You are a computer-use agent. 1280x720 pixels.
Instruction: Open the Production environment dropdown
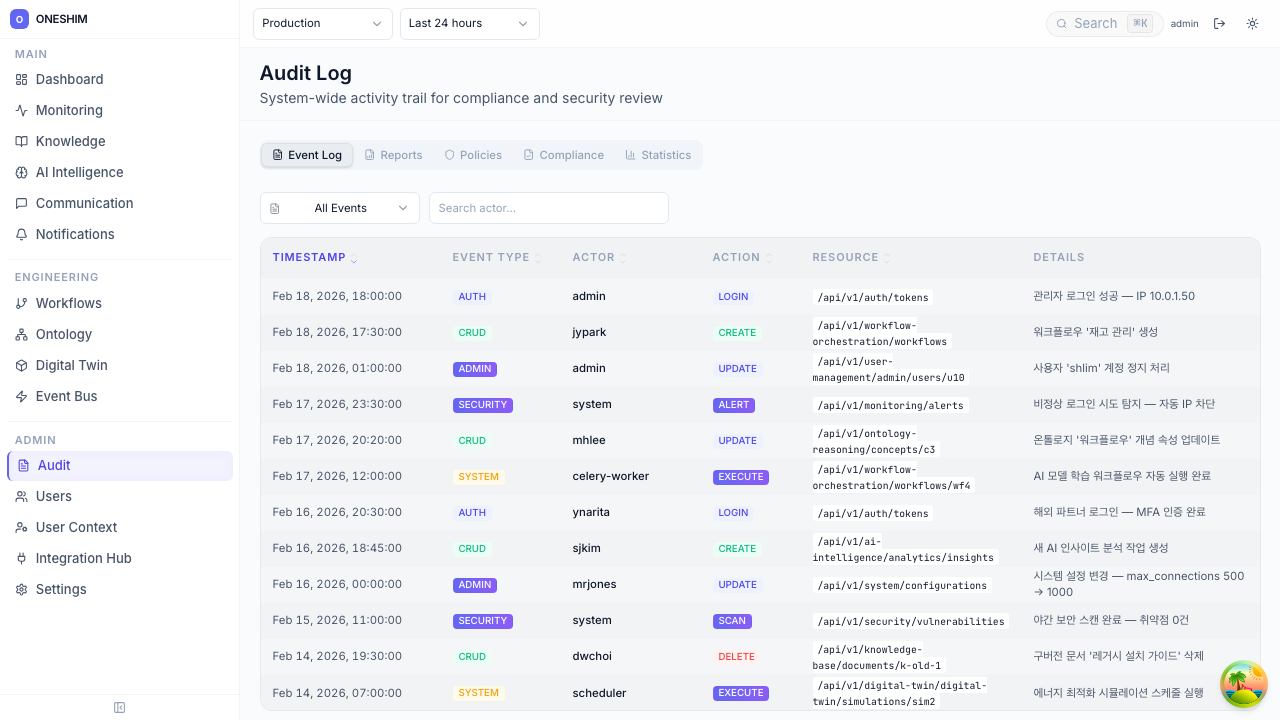(x=322, y=24)
